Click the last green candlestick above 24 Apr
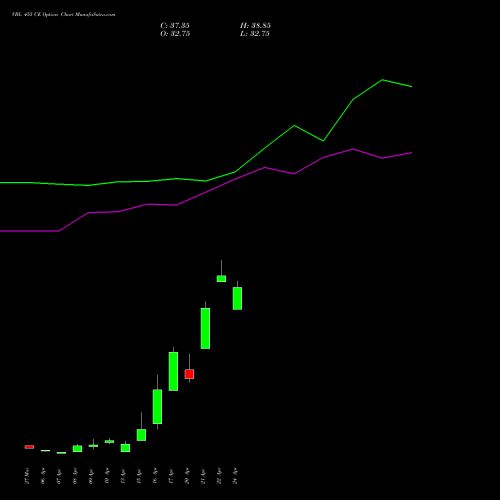 237,298
